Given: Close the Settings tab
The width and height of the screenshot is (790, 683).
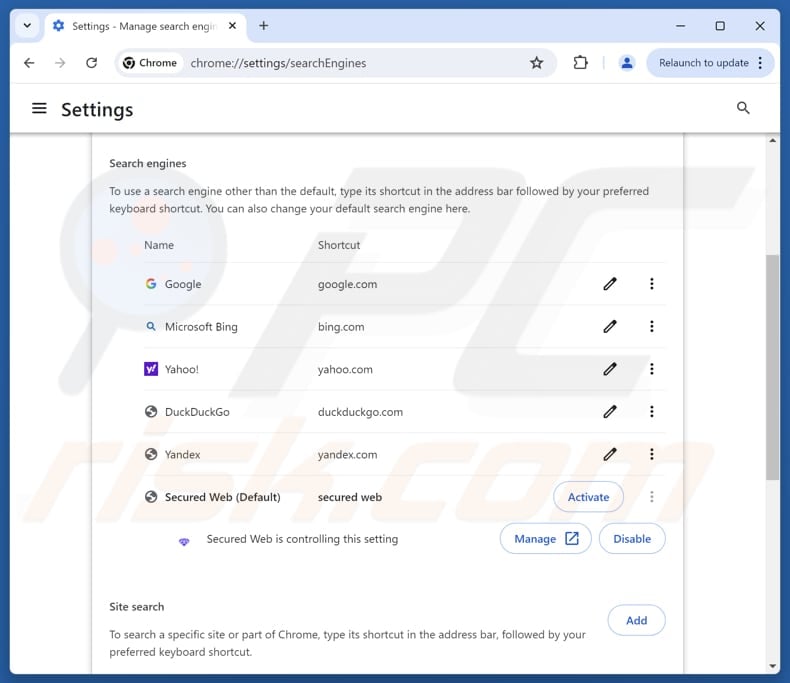Looking at the screenshot, I should [232, 26].
